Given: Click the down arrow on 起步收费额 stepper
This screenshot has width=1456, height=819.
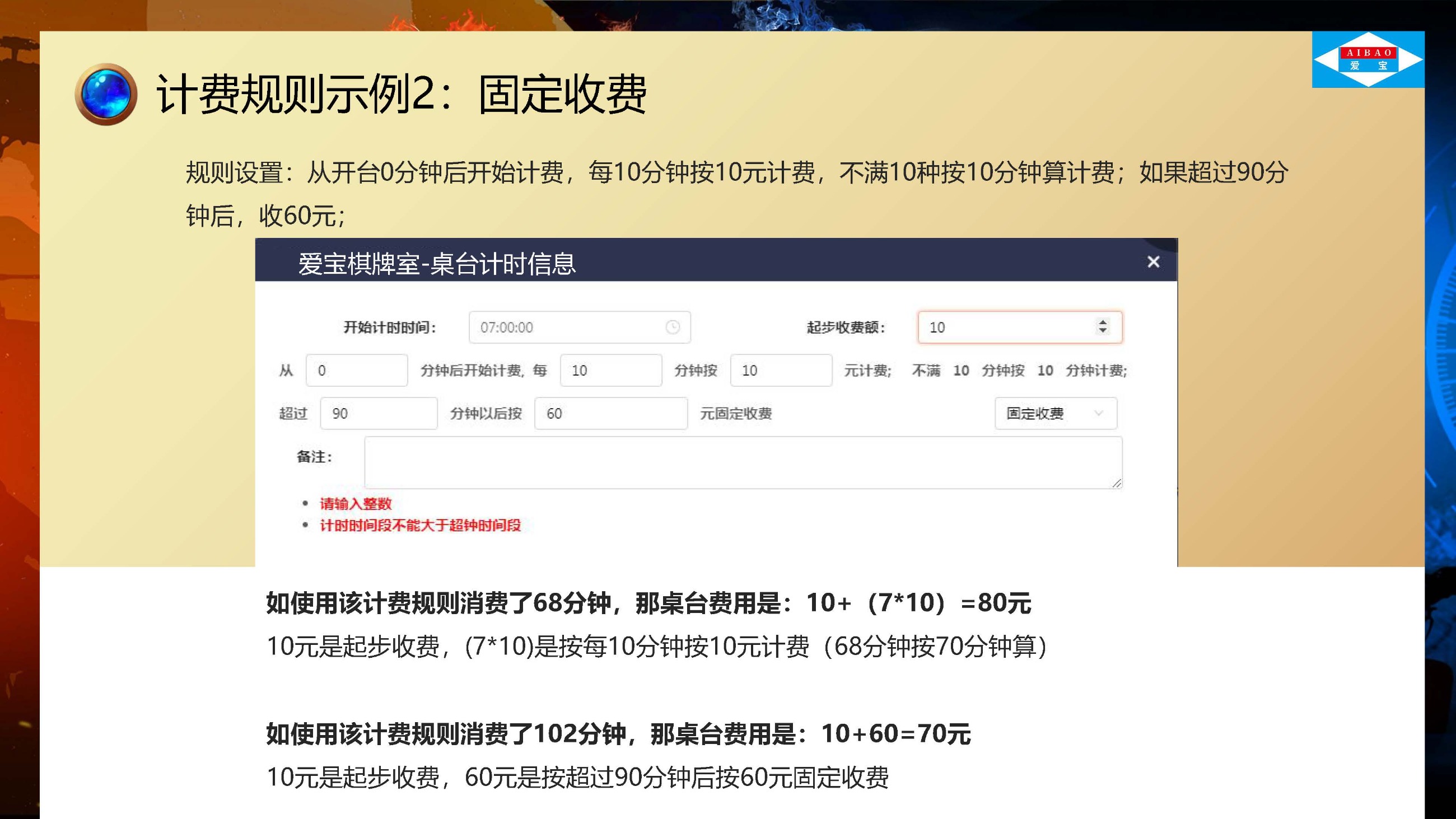Looking at the screenshot, I should tap(1103, 332).
